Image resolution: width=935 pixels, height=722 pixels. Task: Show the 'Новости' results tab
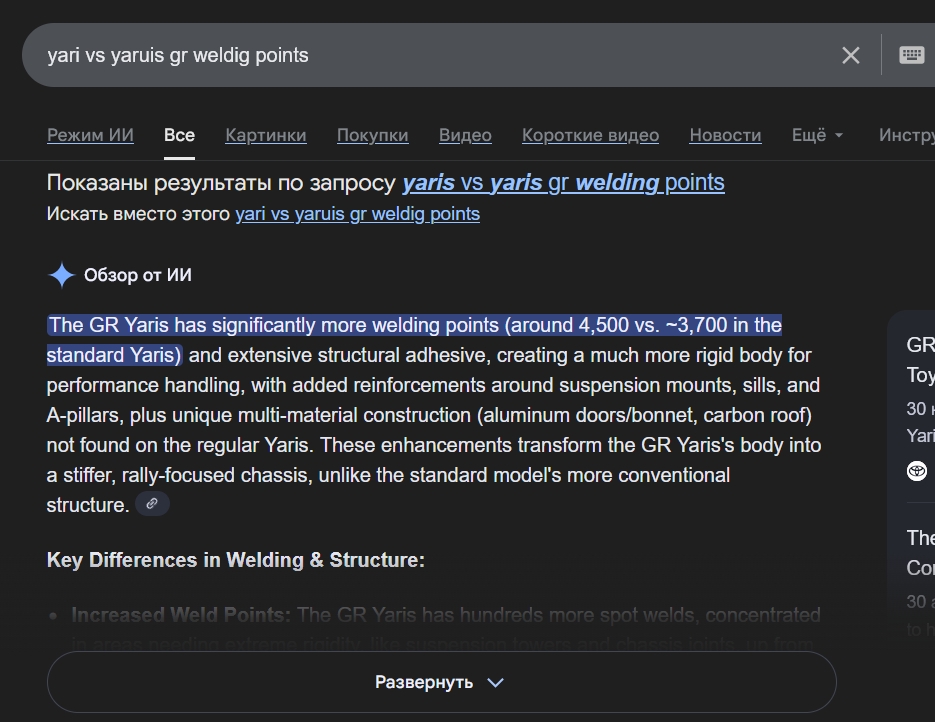[x=725, y=135]
